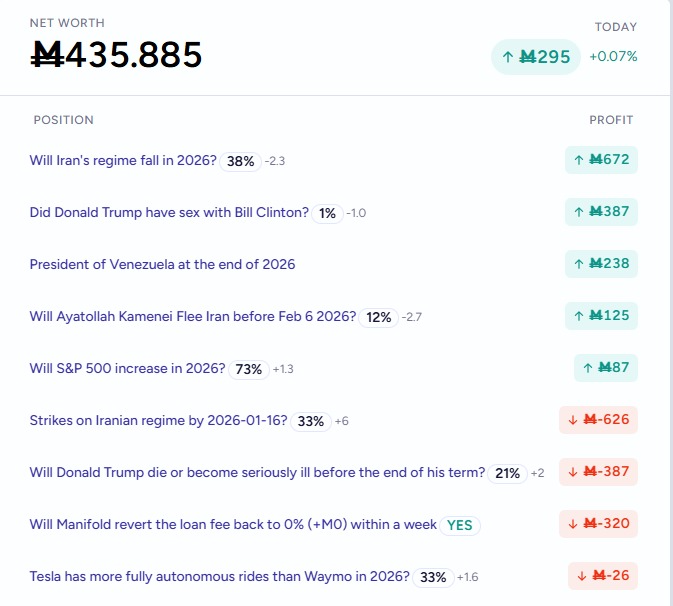Screen dimensions: 673x606
Task: Open the Manifold loan fee revert market
Action: [233, 525]
